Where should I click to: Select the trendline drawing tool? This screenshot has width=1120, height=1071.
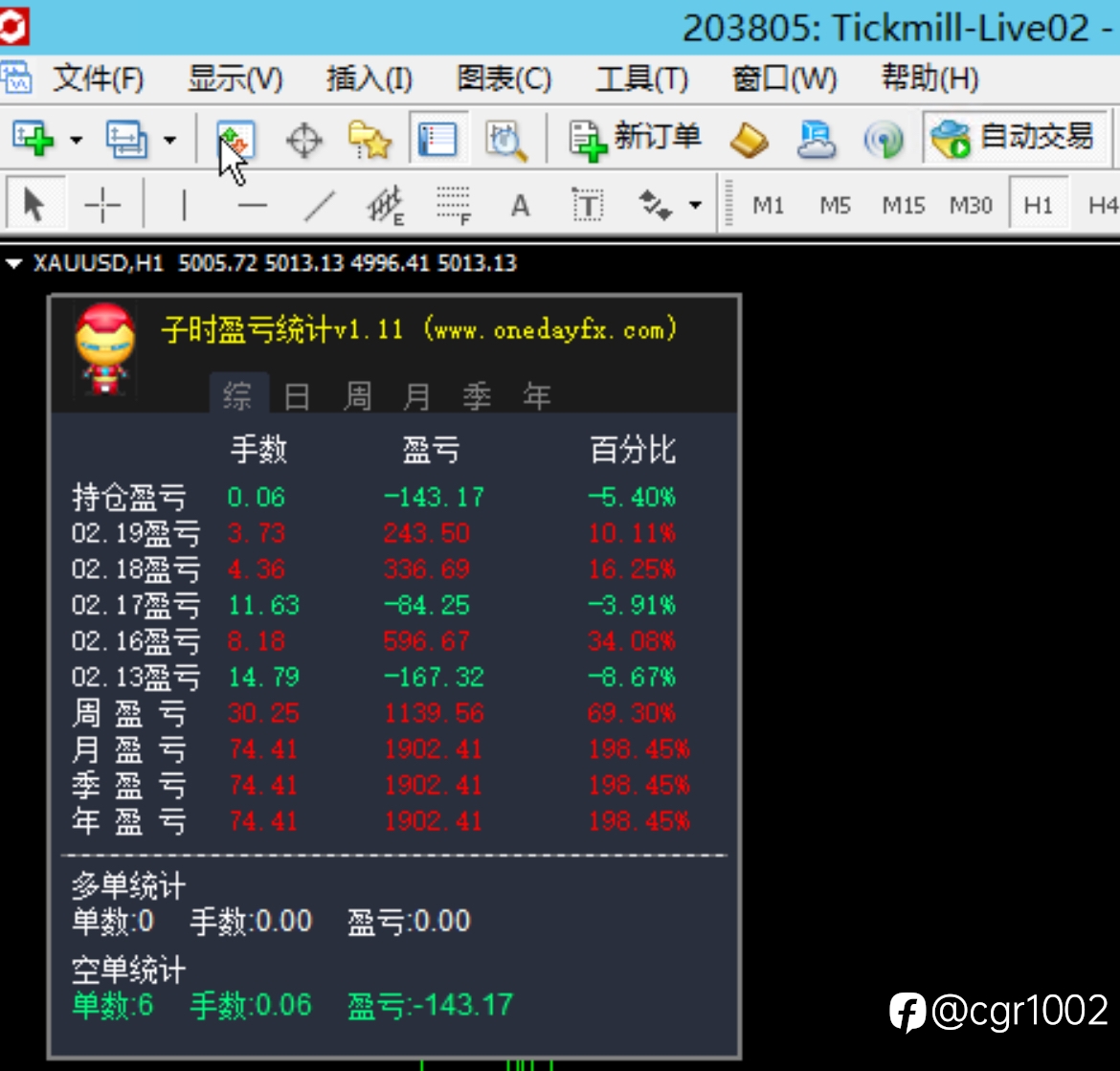319,206
